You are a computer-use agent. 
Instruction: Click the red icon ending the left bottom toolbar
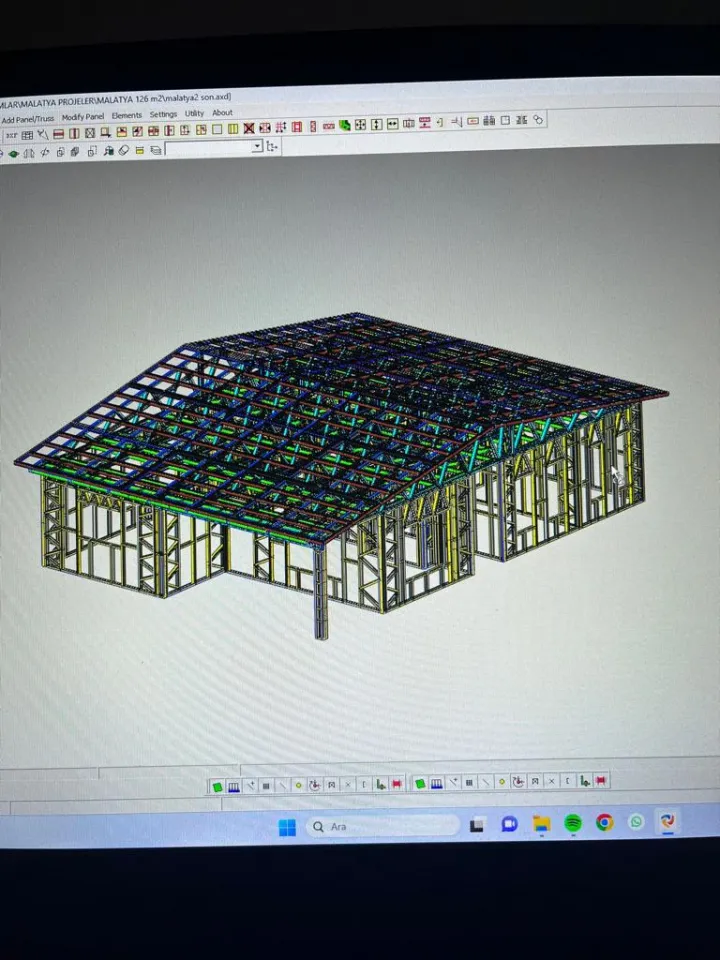[397, 784]
